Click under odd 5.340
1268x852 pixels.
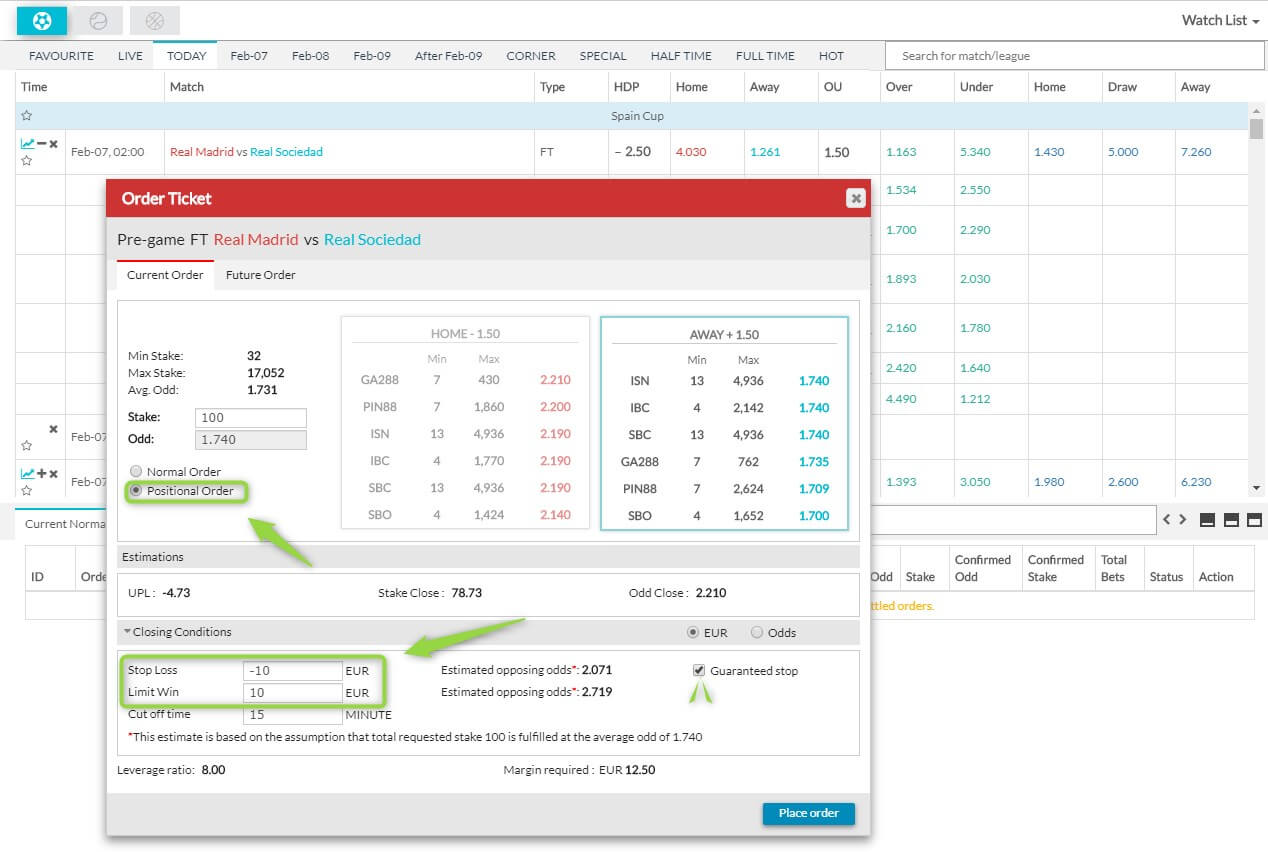pyautogui.click(x=975, y=152)
